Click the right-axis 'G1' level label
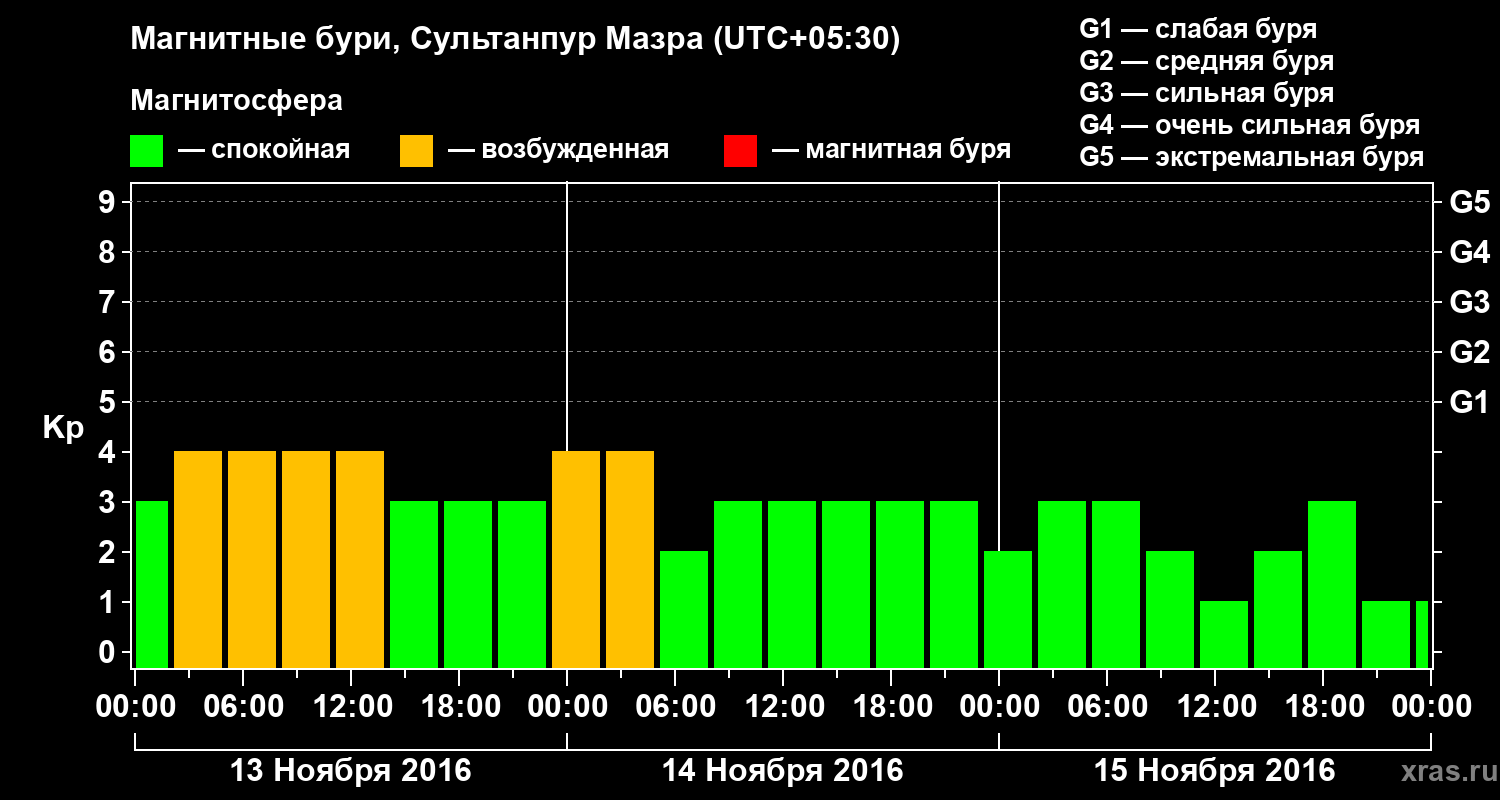This screenshot has height=800, width=1500. pyautogui.click(x=1470, y=402)
